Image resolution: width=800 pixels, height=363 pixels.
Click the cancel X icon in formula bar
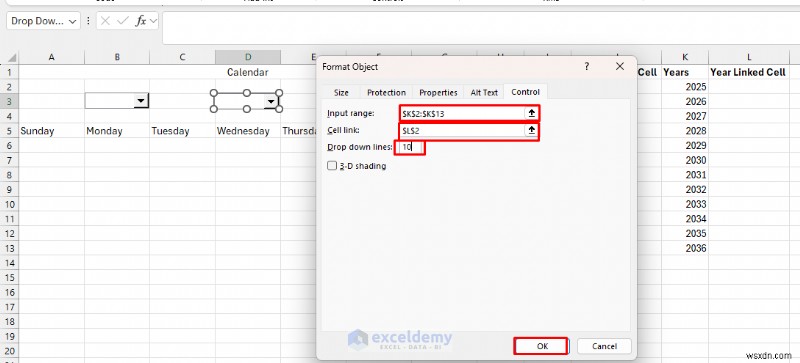pyautogui.click(x=105, y=21)
